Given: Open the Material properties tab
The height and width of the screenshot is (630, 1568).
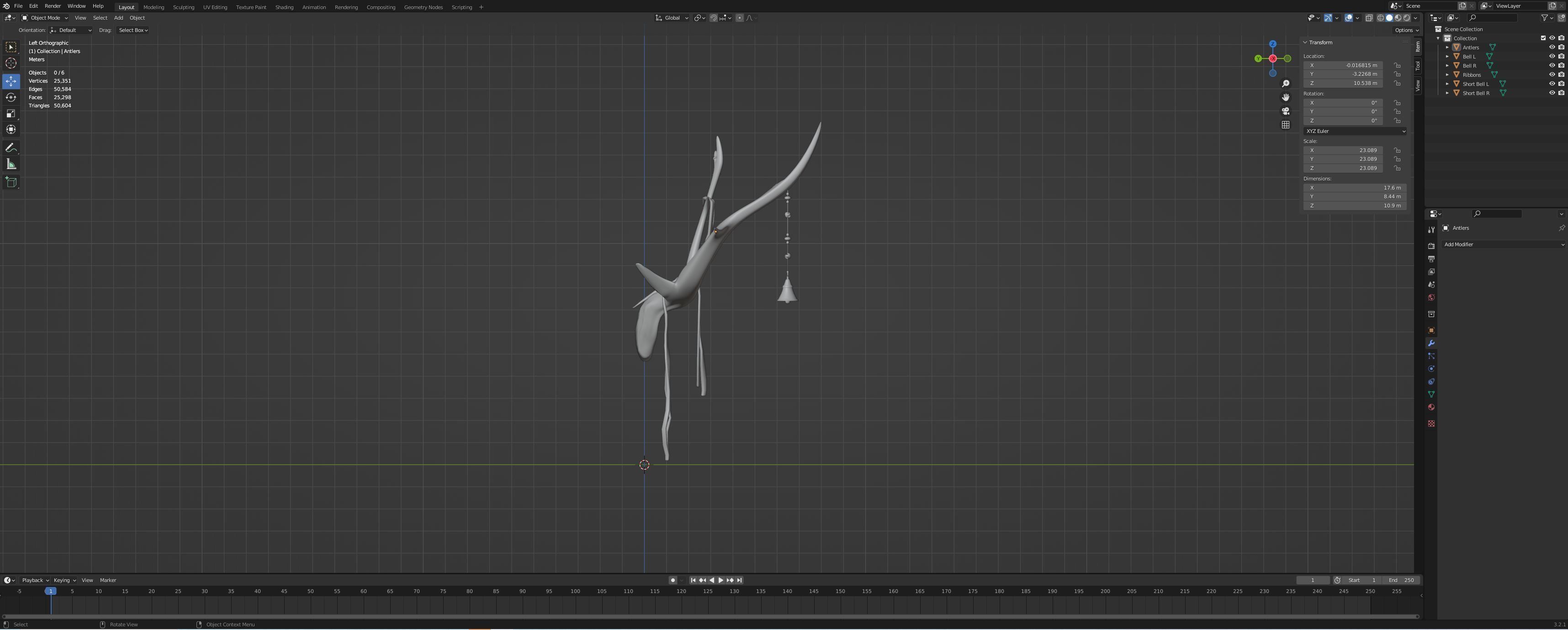Looking at the screenshot, I should [x=1431, y=407].
